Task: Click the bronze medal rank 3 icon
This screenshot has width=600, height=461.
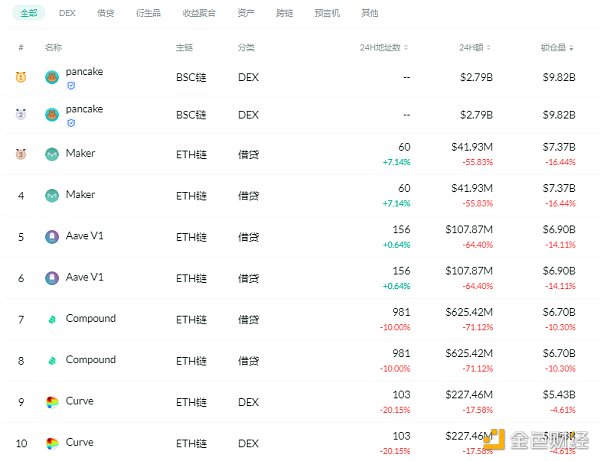Action: tap(21, 155)
